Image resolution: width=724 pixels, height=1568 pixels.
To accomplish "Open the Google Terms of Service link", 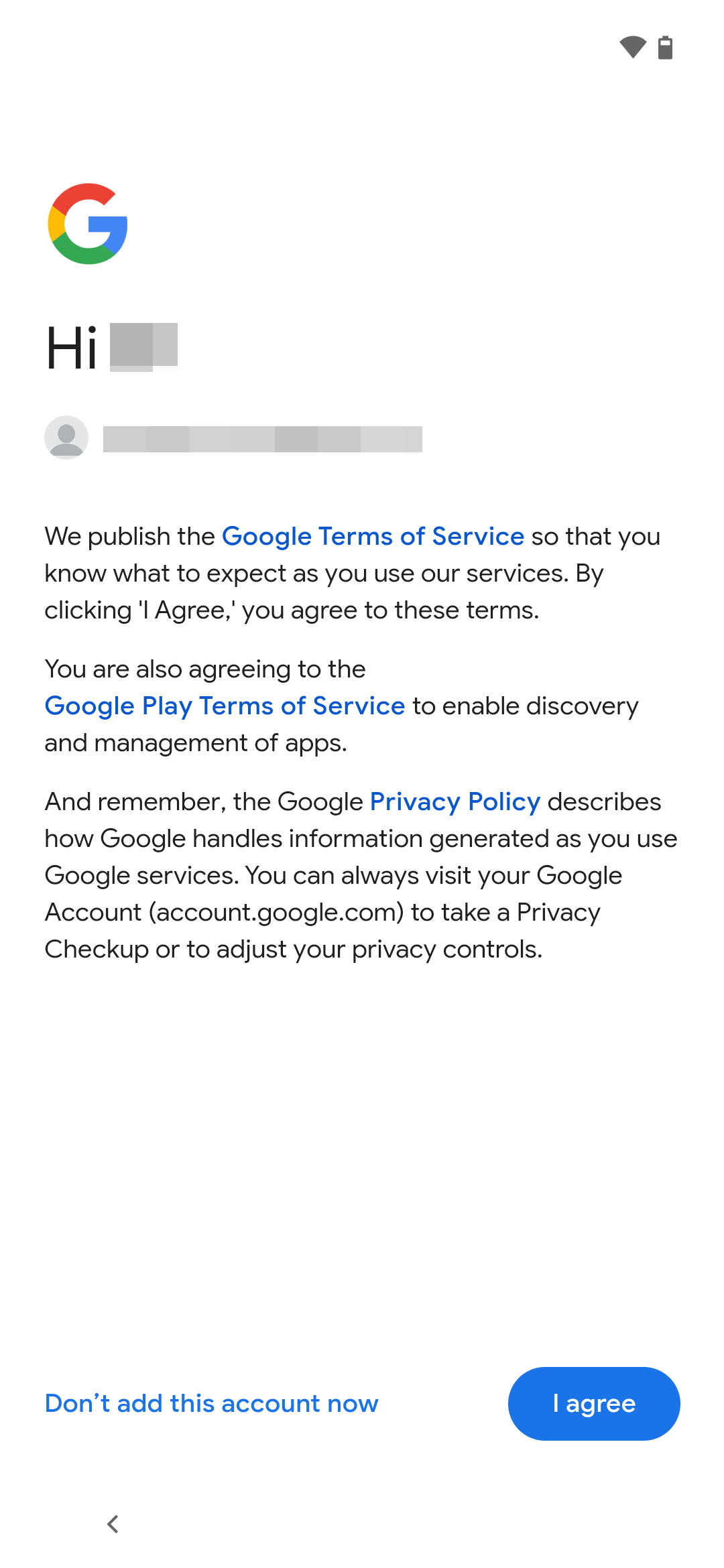I will (x=373, y=537).
